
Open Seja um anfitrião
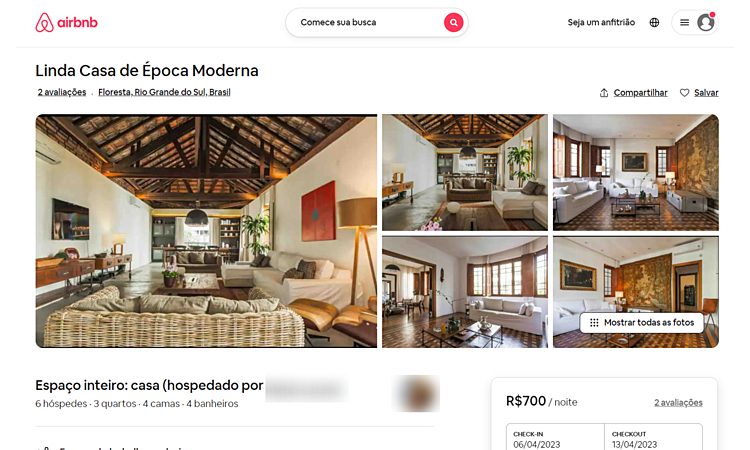pyautogui.click(x=601, y=22)
